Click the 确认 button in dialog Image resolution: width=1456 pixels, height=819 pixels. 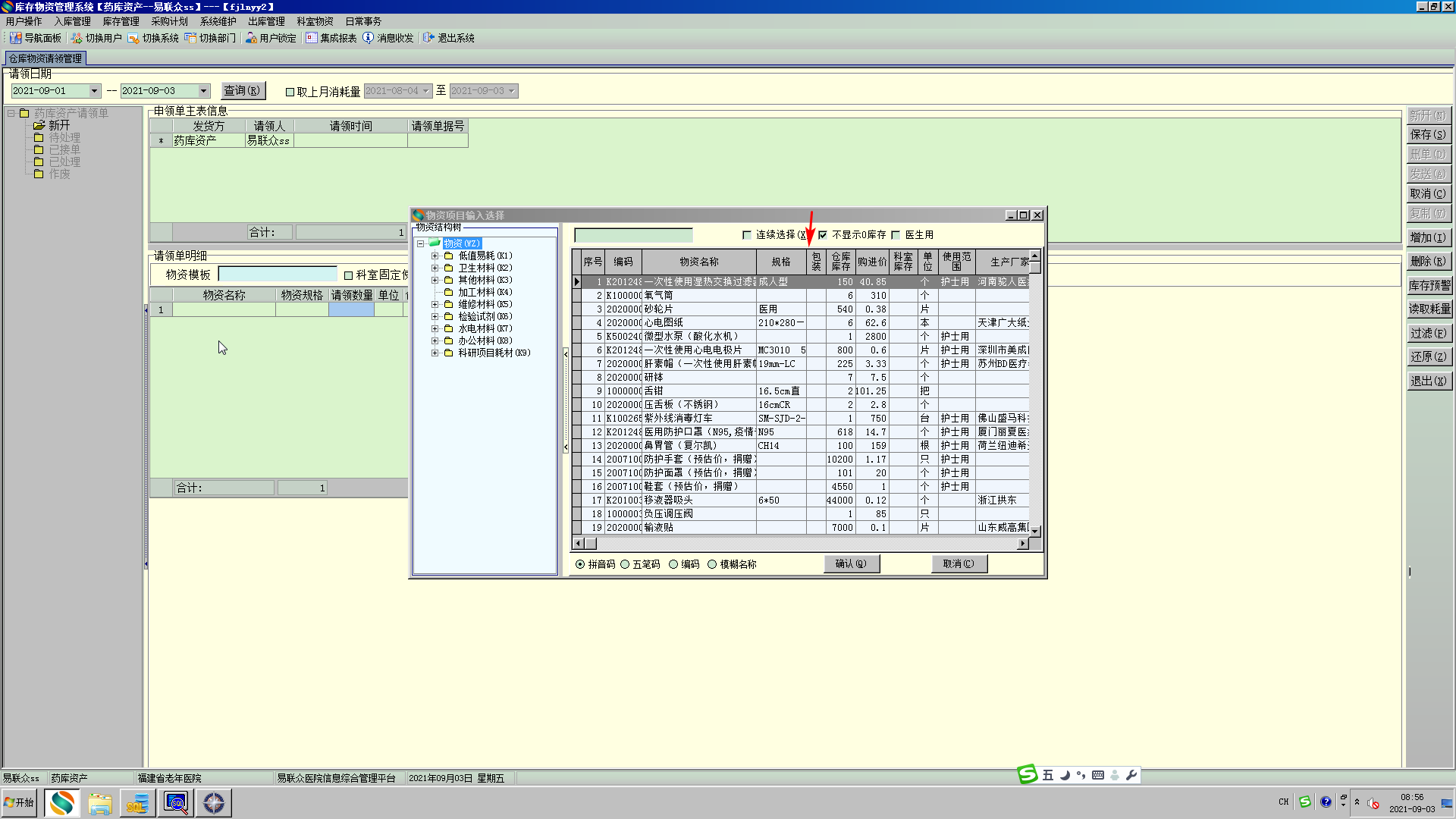point(851,563)
